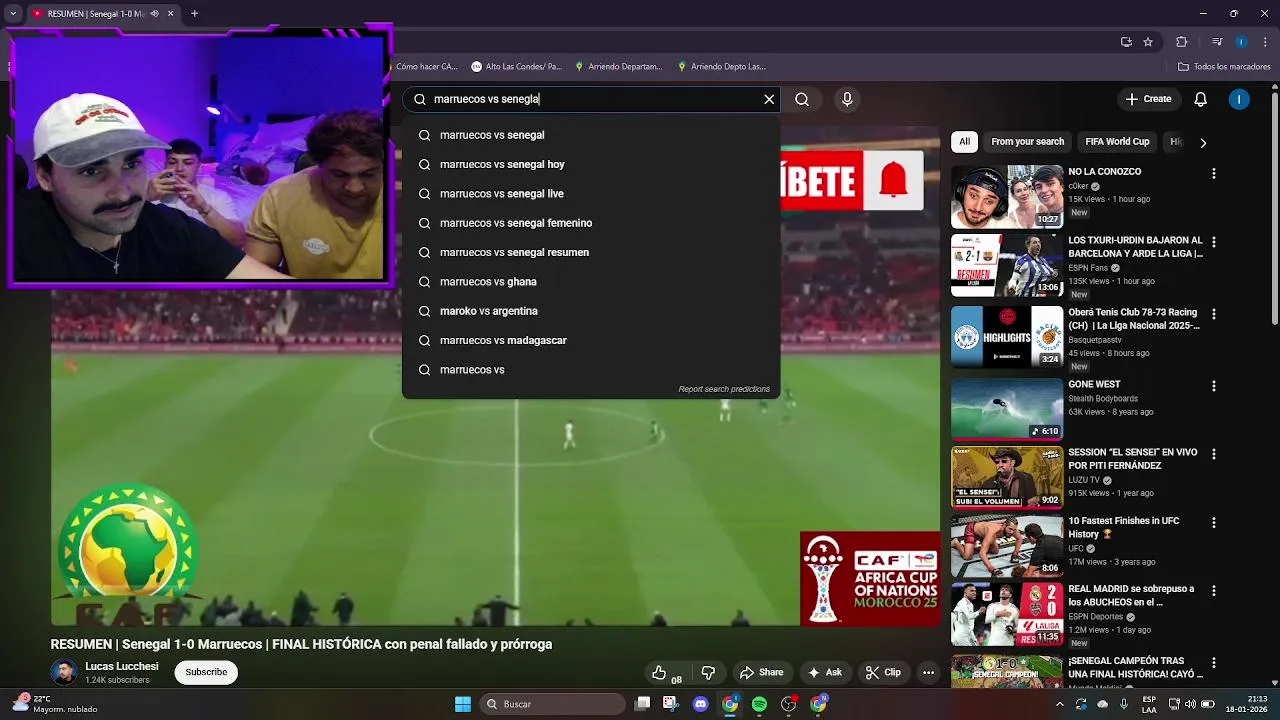Start voice search with microphone icon

(x=847, y=99)
